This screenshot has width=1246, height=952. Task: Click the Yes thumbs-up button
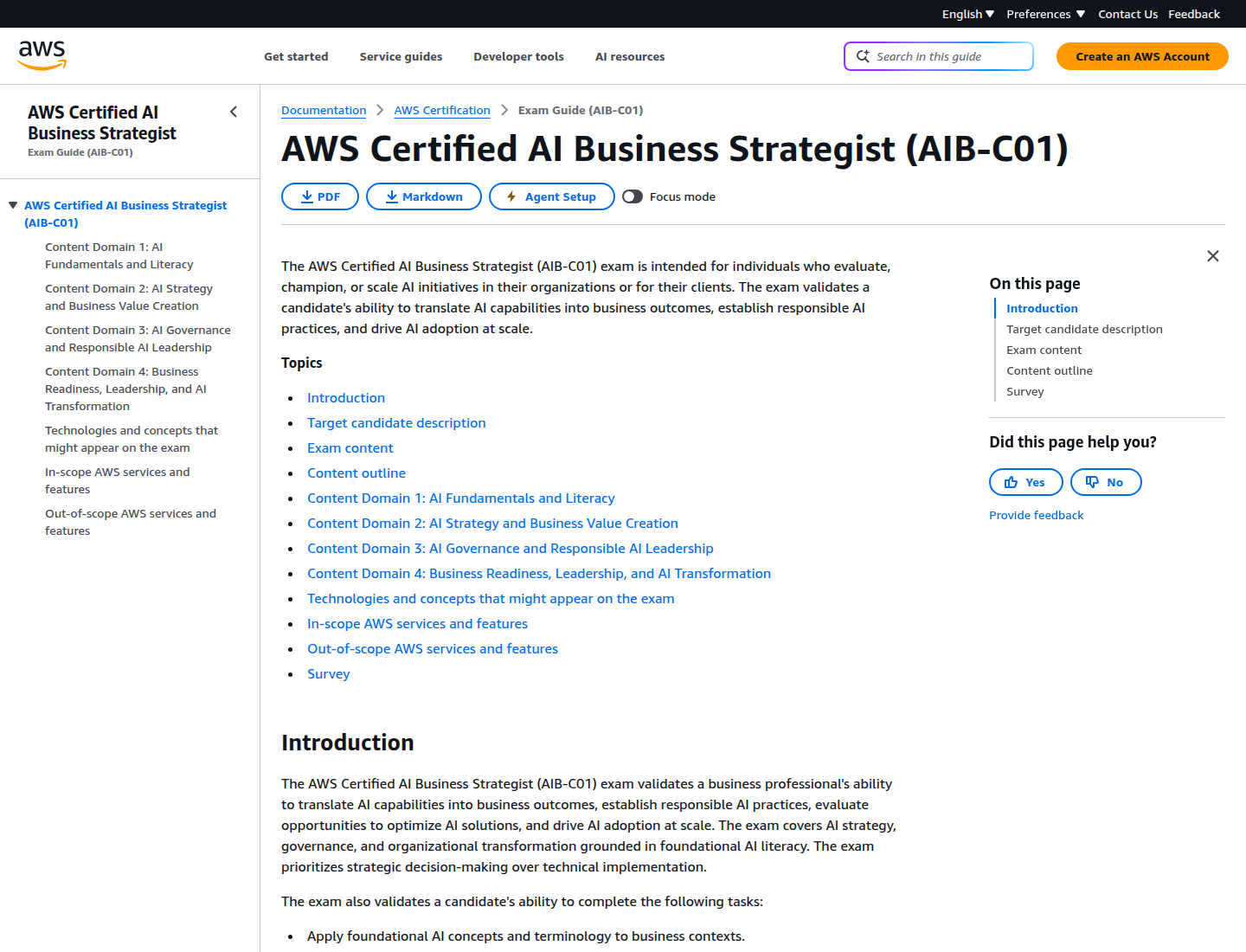click(1026, 482)
